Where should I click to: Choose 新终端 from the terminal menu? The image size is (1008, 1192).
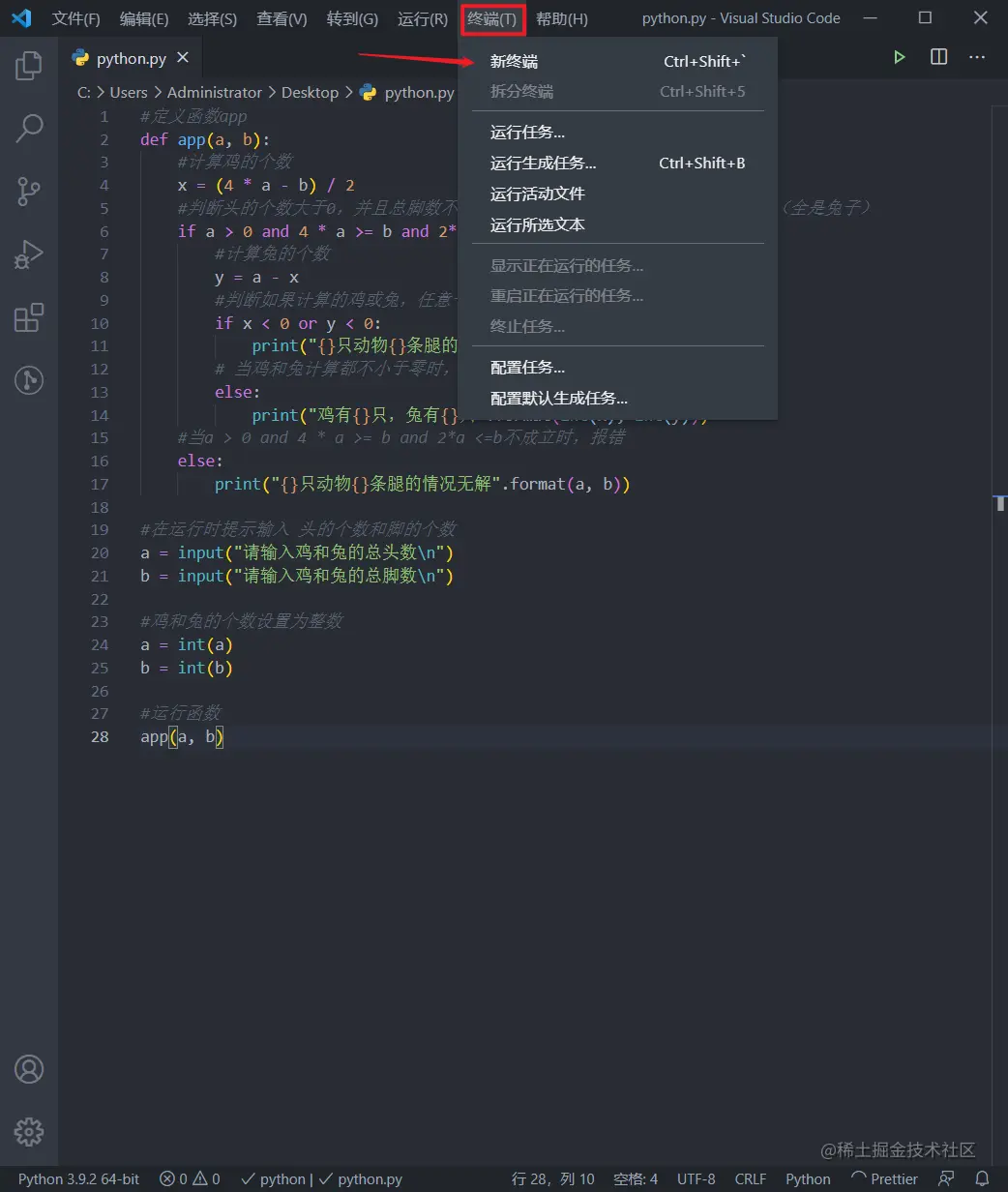tap(618, 61)
